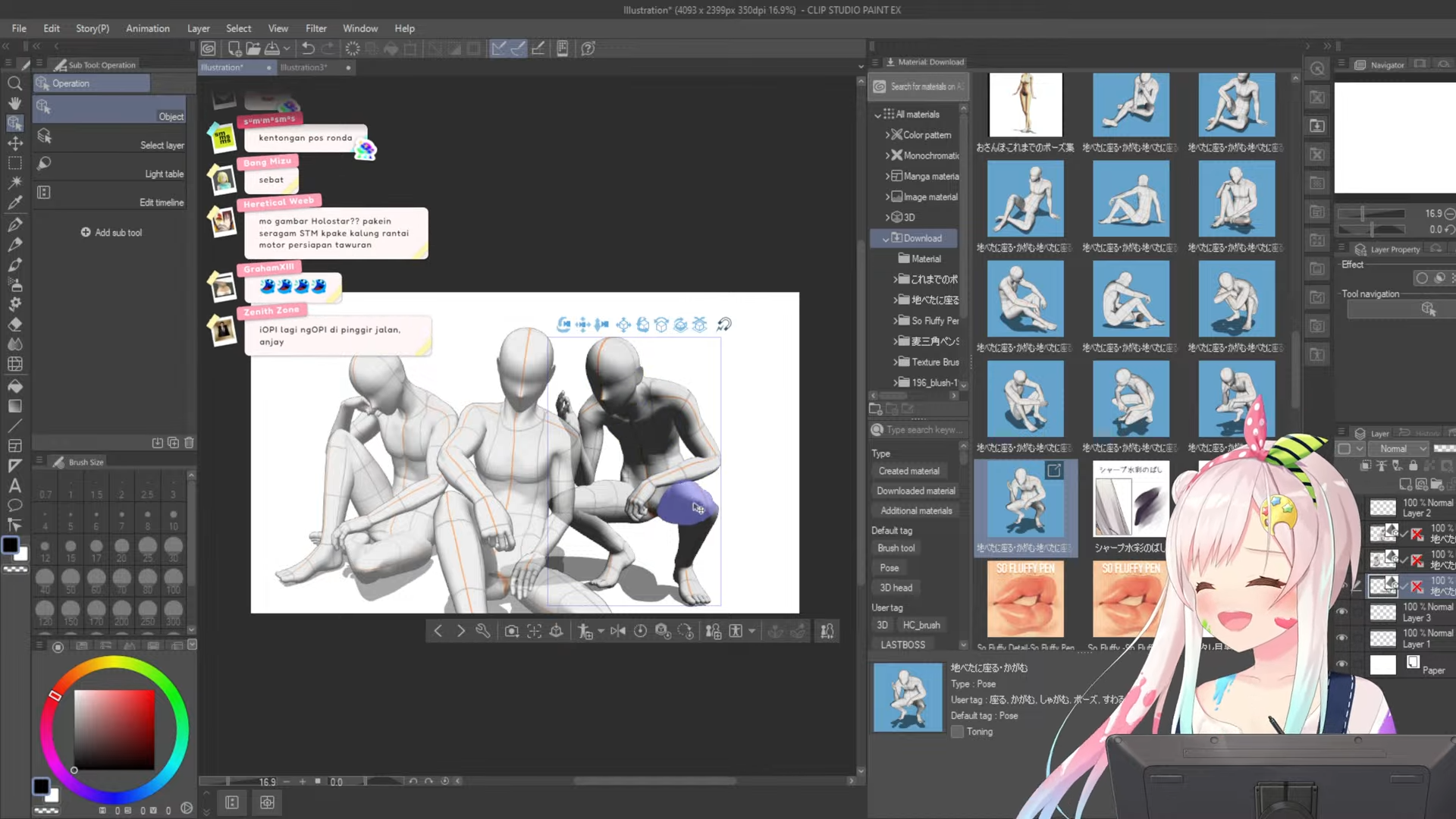
Task: Click the snap to ruler icon in command bar
Action: coord(498,49)
